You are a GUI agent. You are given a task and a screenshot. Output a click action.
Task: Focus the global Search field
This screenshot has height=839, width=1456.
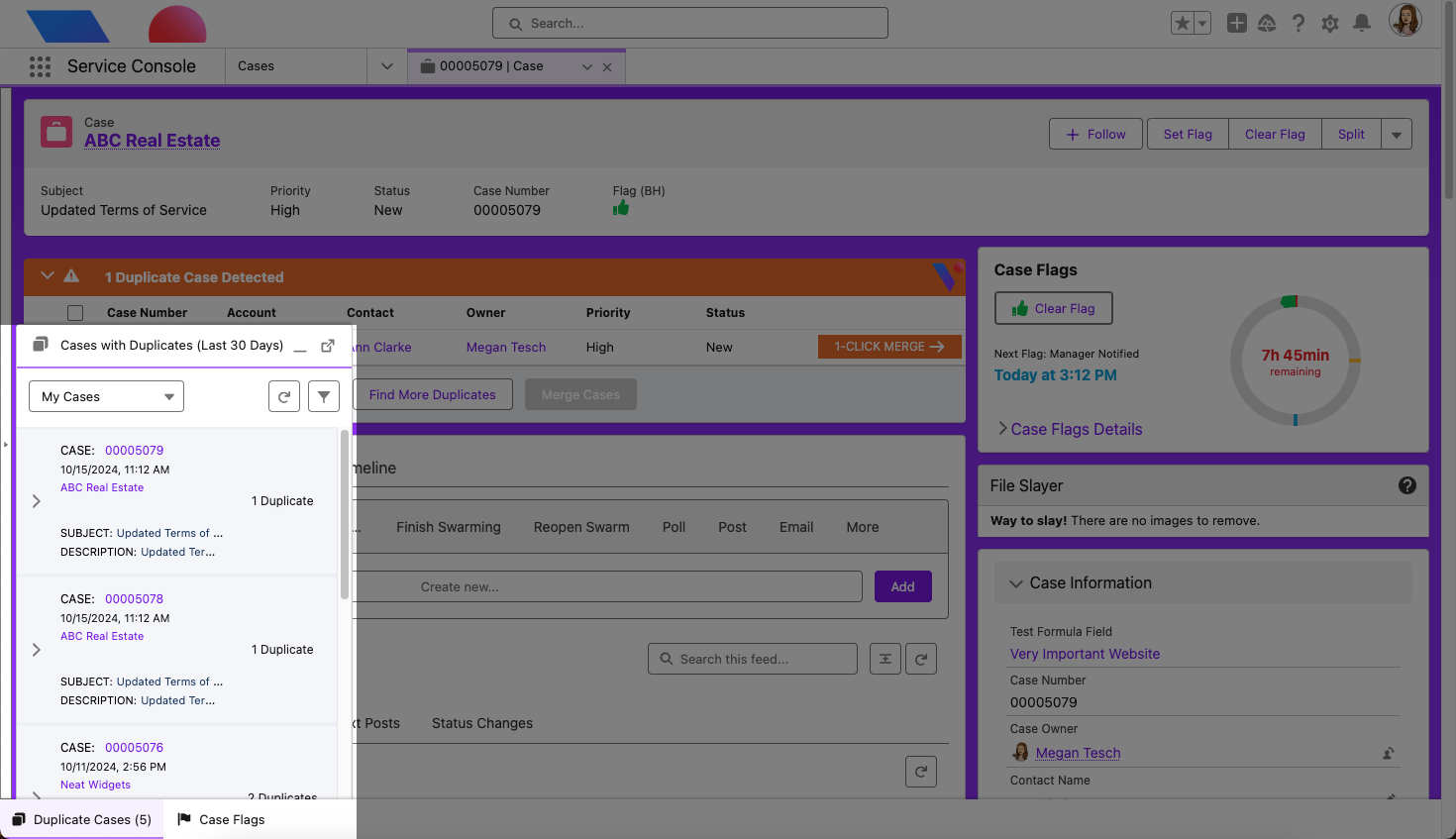point(690,23)
